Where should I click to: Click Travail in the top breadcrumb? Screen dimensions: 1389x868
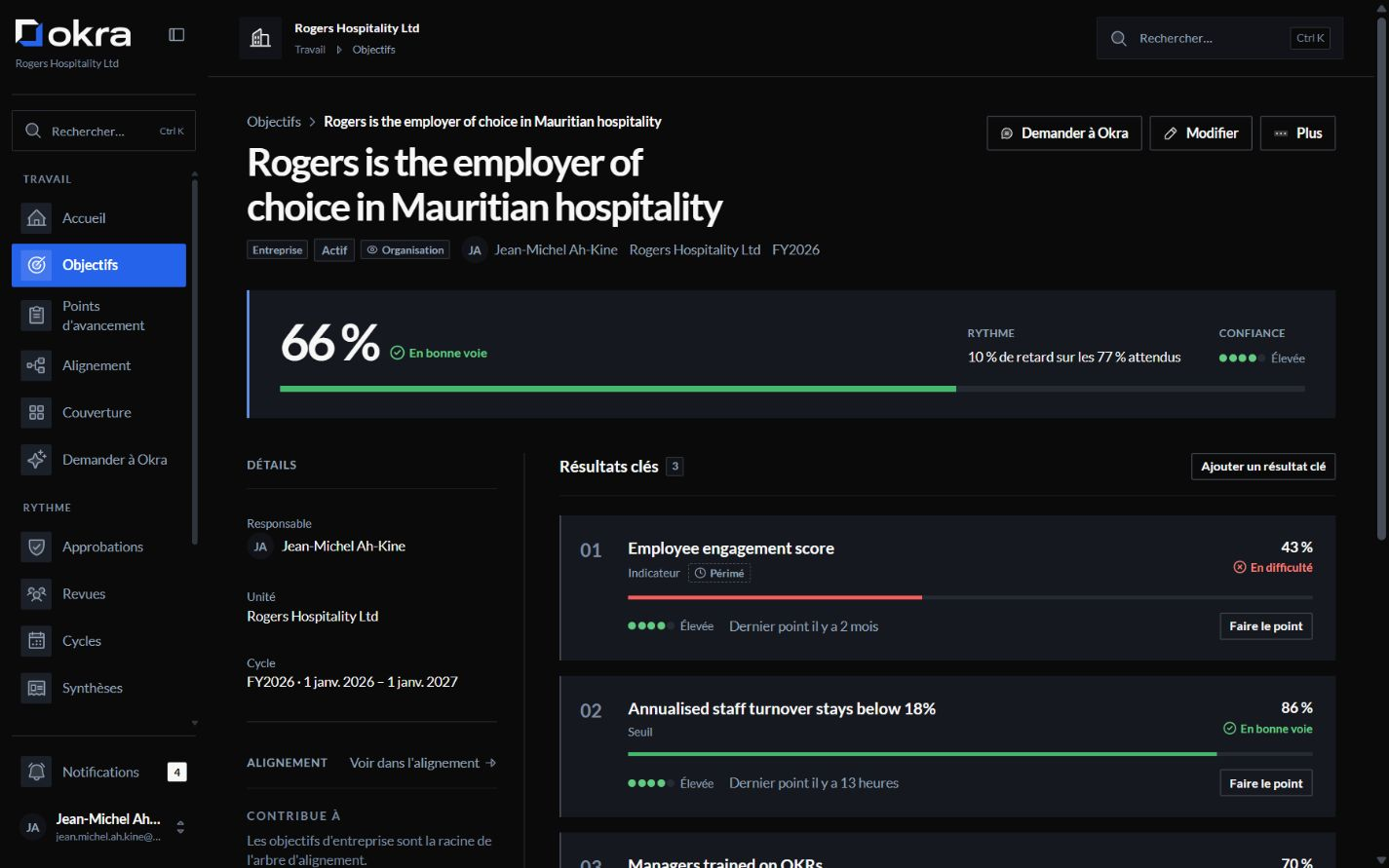click(310, 50)
